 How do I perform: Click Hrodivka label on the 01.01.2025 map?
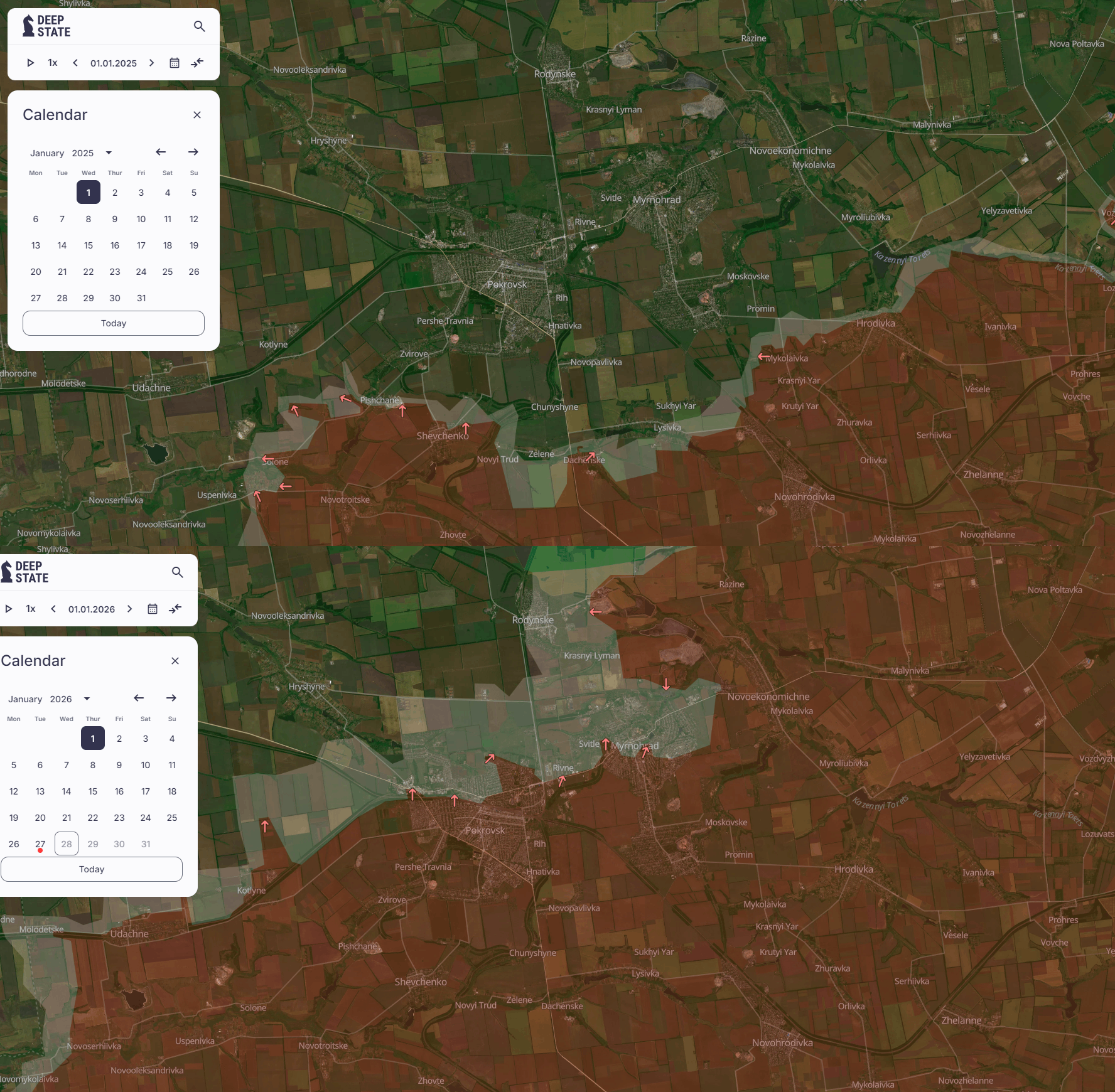876,324
